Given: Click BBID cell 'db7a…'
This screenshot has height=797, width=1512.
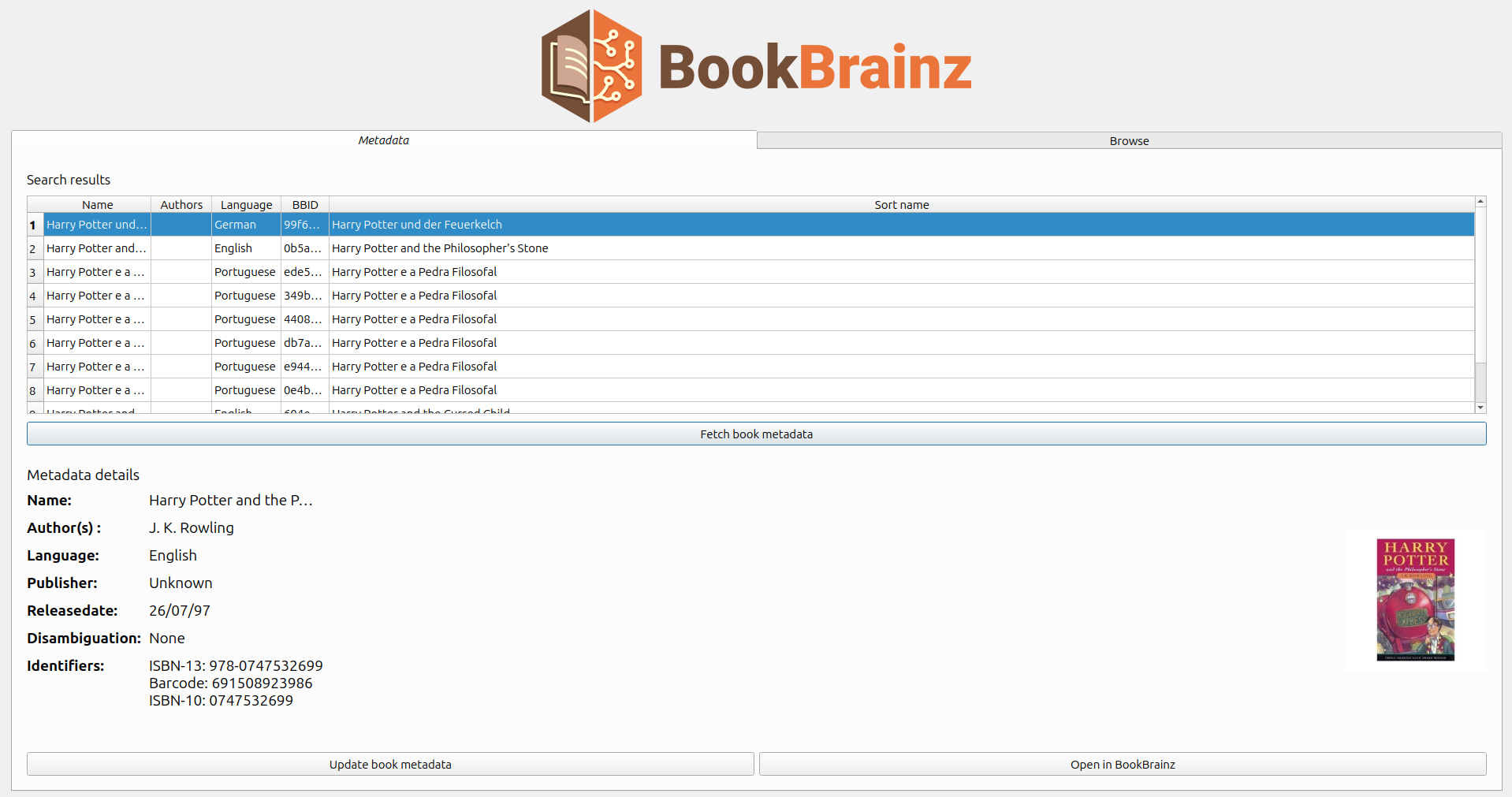Looking at the screenshot, I should point(305,343).
